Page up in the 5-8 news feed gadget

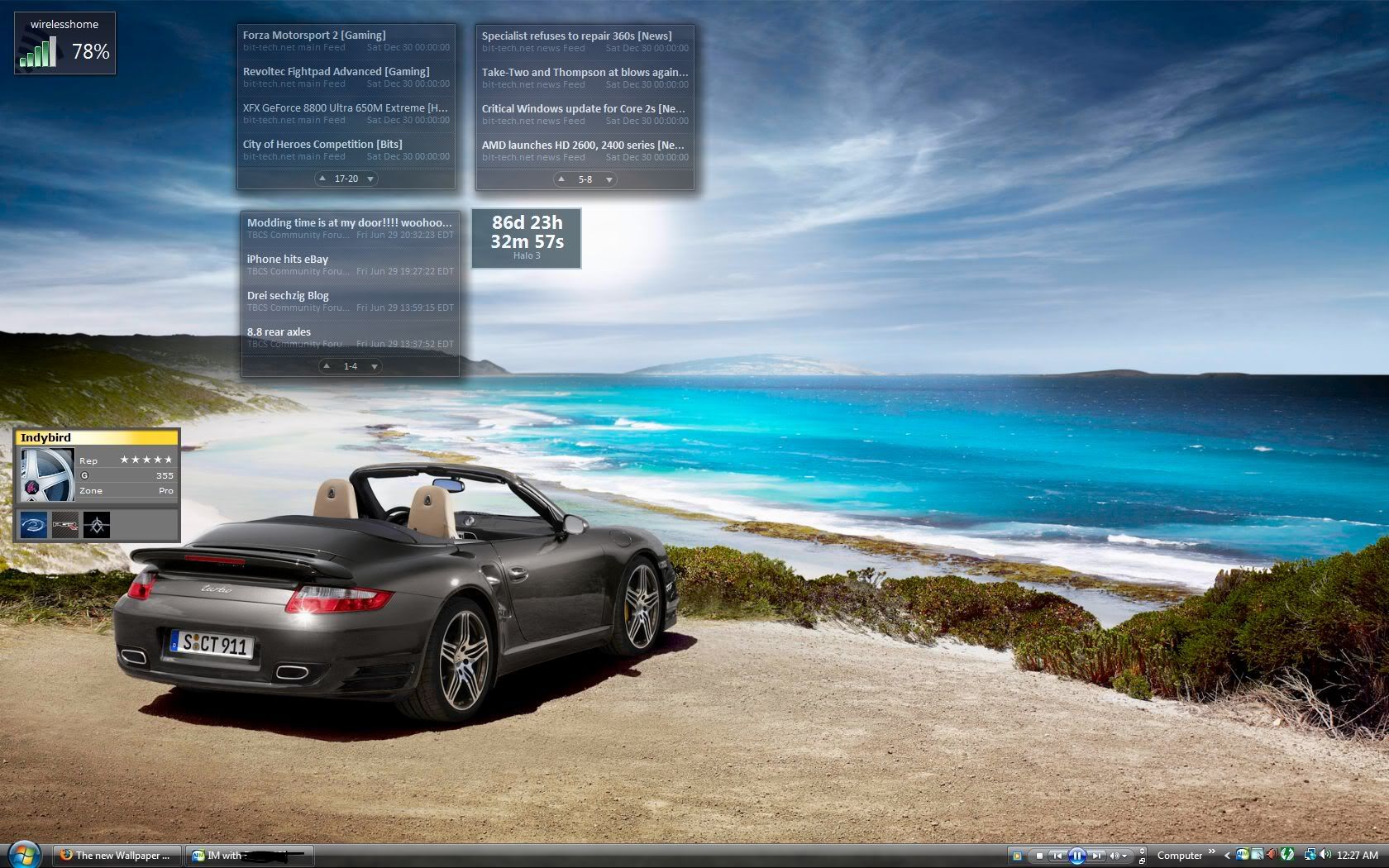[561, 179]
